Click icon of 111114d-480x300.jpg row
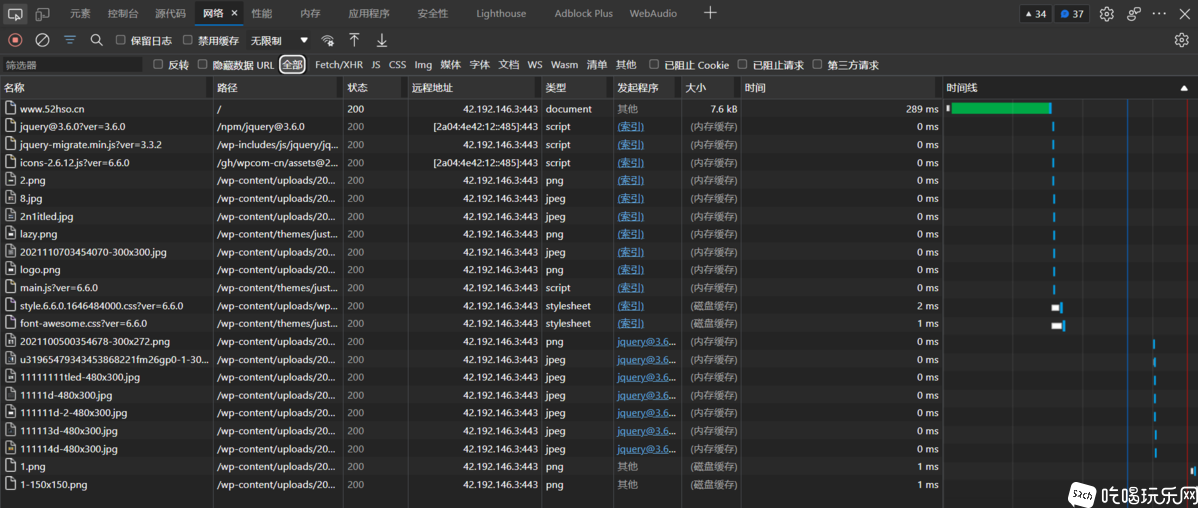Screen dimensions: 1198x508 click(x=10, y=448)
